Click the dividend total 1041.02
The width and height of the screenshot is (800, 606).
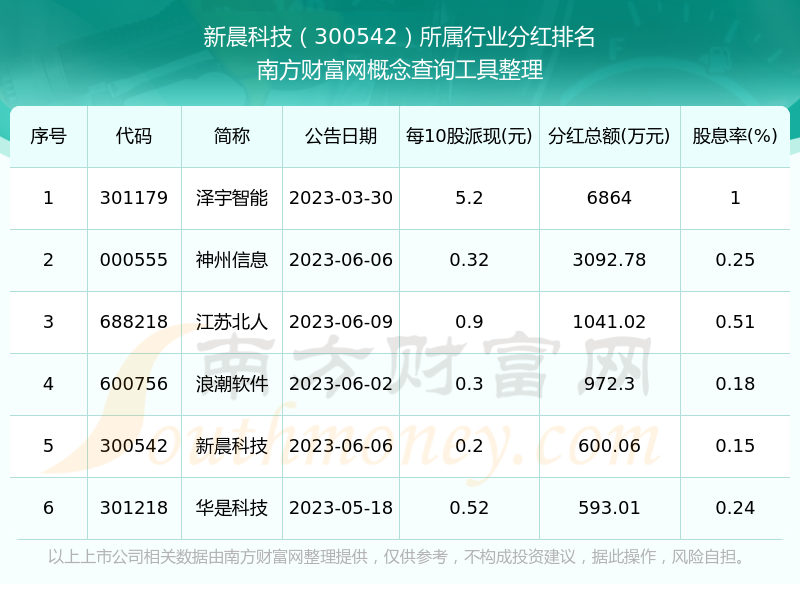point(609,322)
